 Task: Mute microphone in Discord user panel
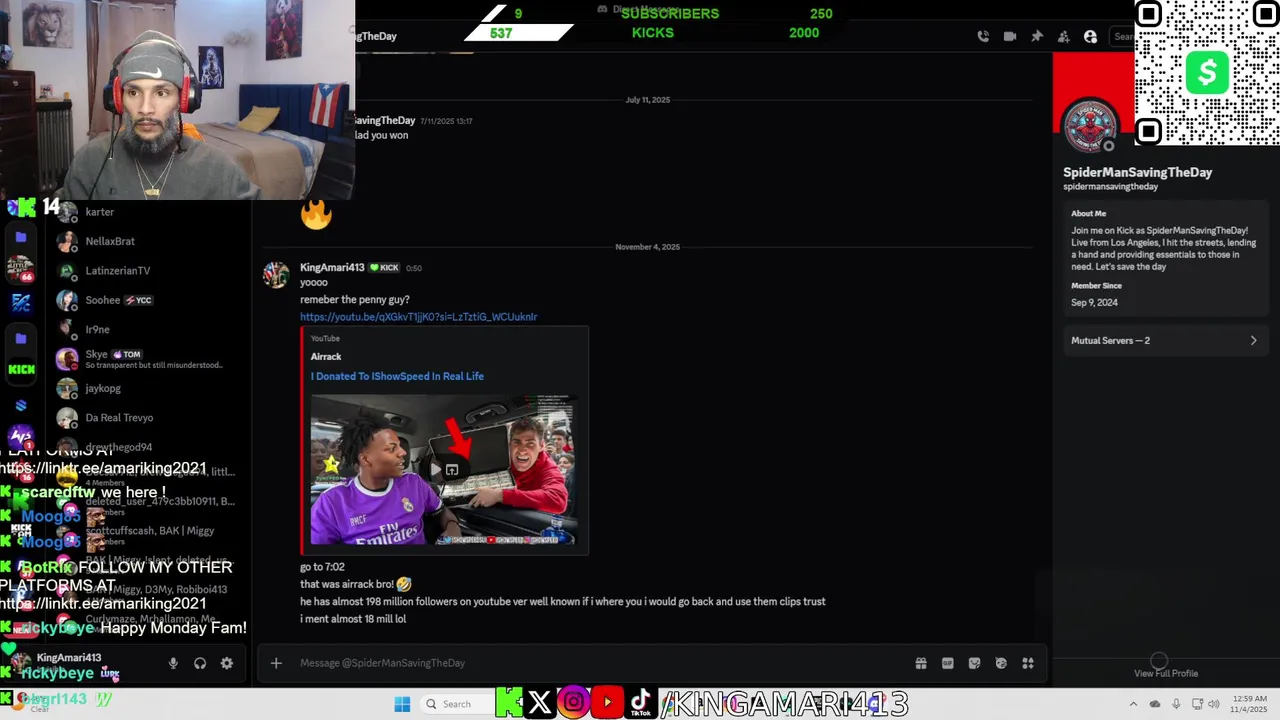click(173, 663)
